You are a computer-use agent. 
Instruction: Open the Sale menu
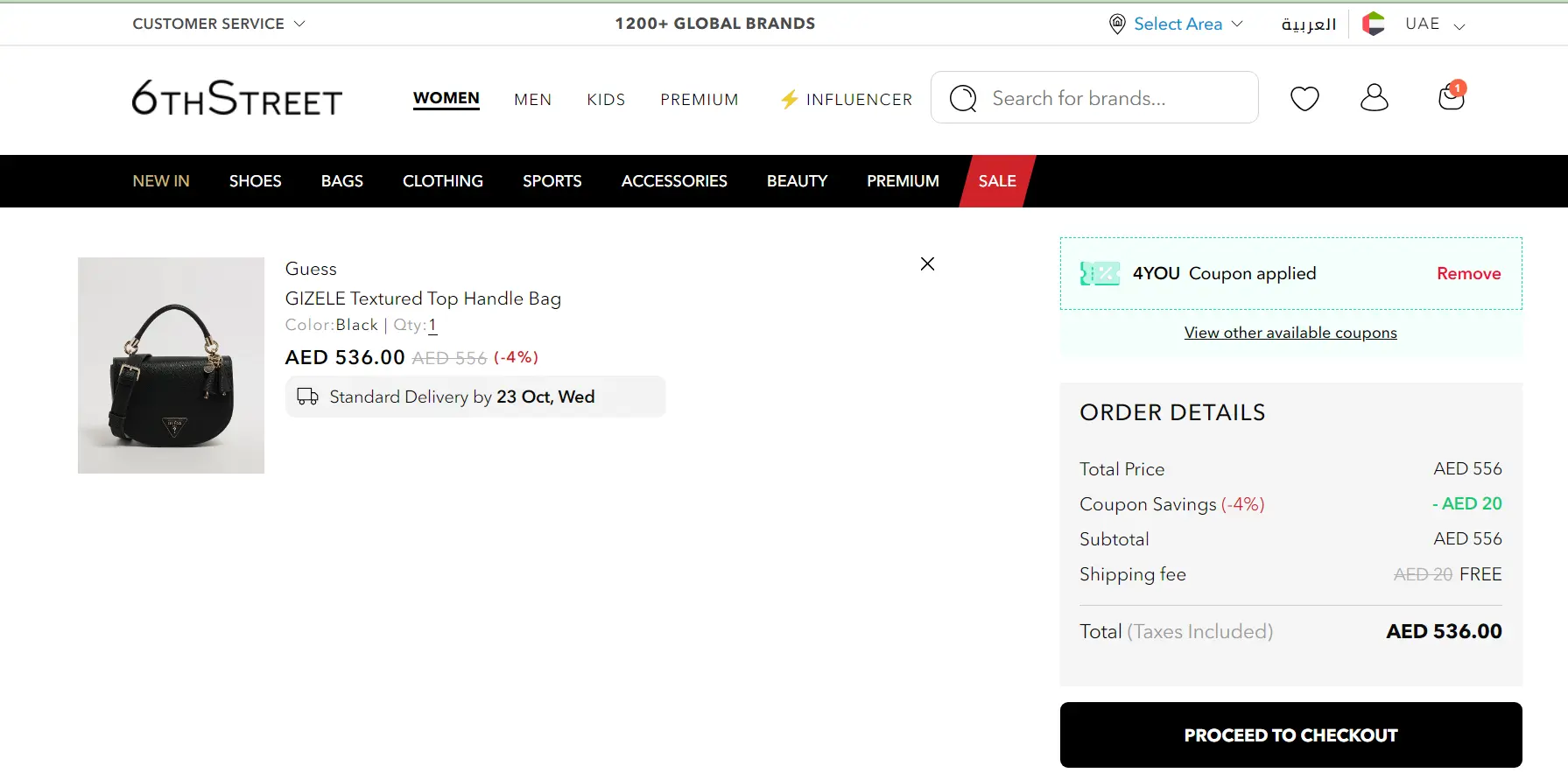997,181
